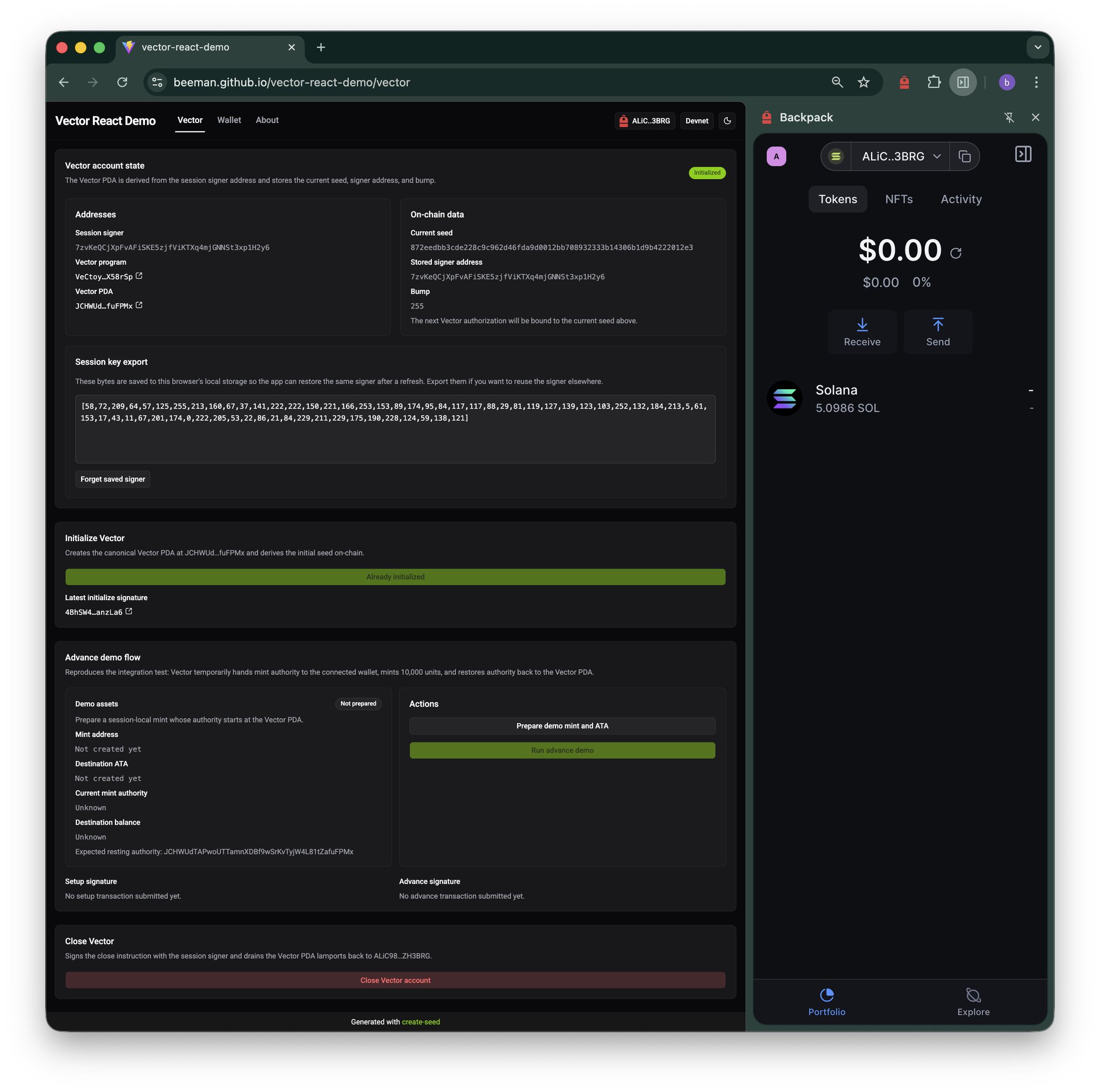Open the Vector program external link icon

click(139, 276)
